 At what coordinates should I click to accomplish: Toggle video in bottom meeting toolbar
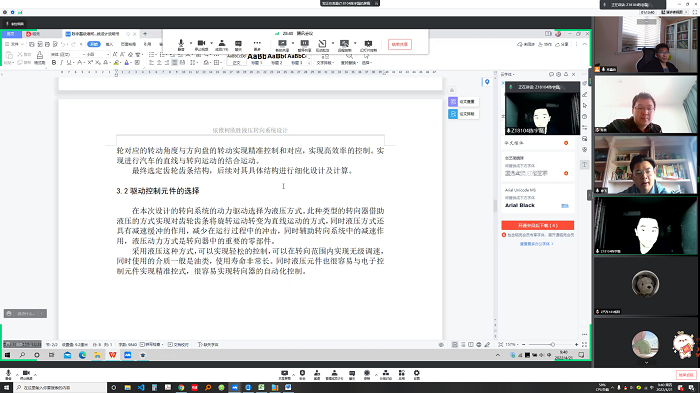point(26,373)
